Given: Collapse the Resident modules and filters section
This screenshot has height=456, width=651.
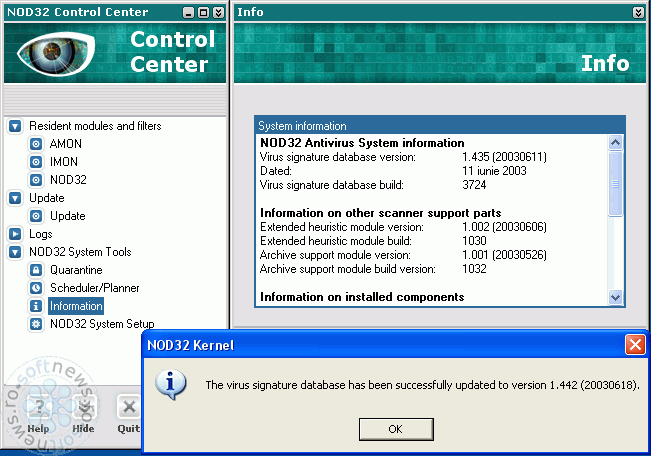Looking at the screenshot, I should click(15, 126).
